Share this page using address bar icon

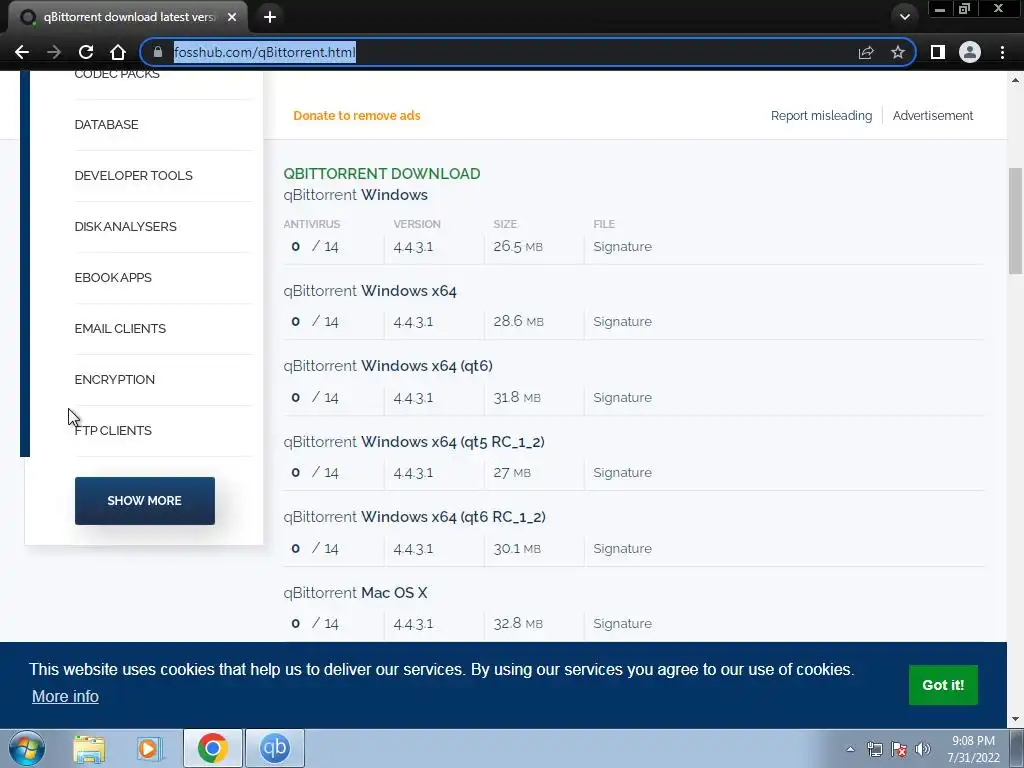coord(866,52)
